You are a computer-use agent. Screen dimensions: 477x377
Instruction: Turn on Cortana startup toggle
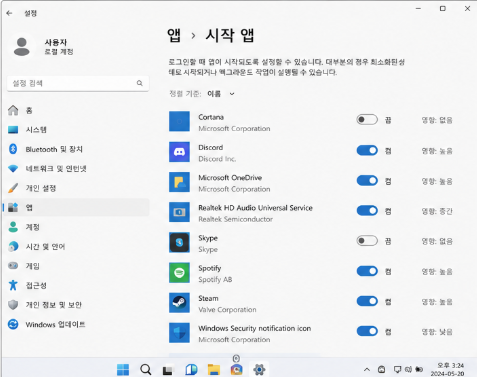coord(367,120)
